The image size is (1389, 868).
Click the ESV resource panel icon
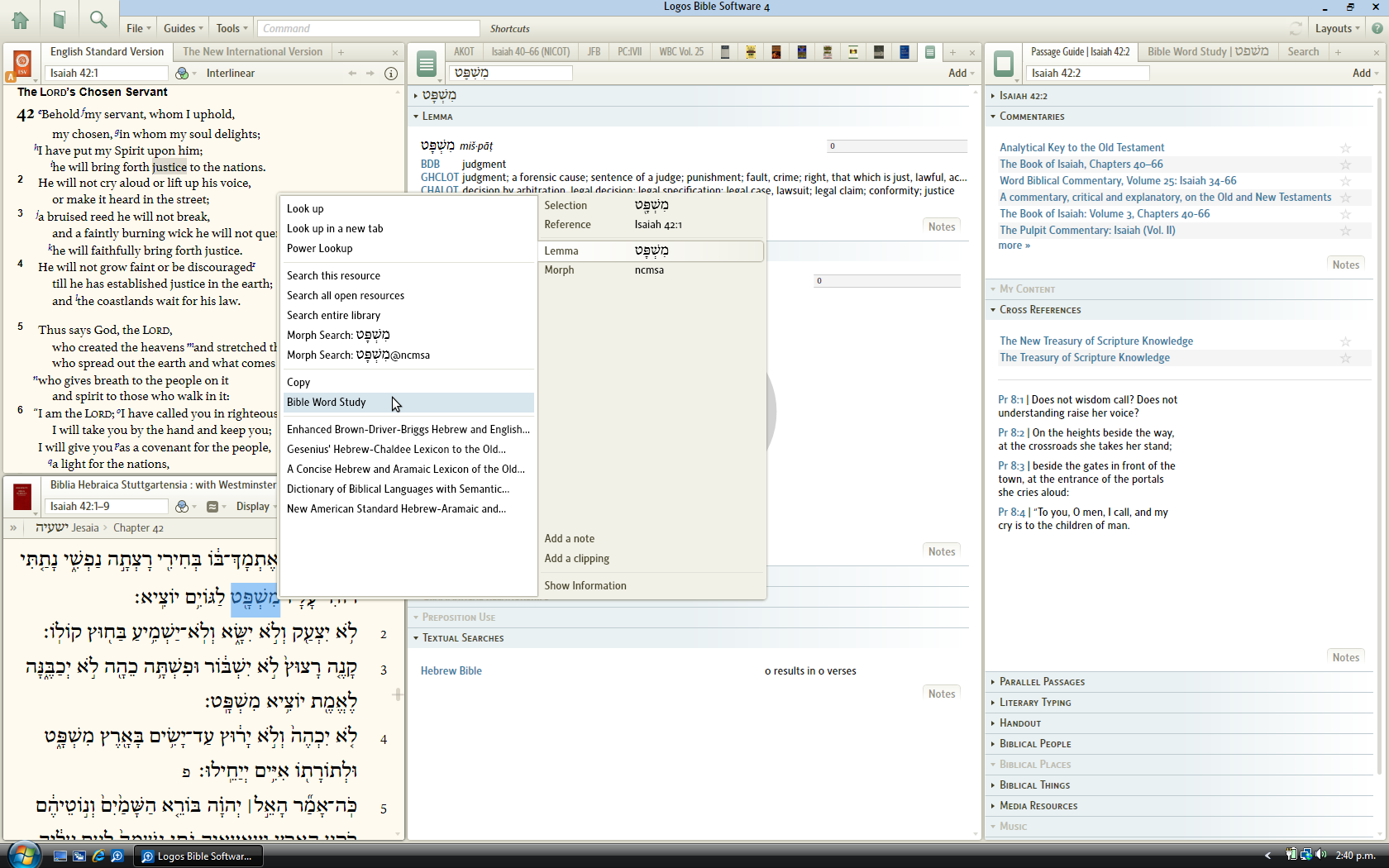point(22,64)
